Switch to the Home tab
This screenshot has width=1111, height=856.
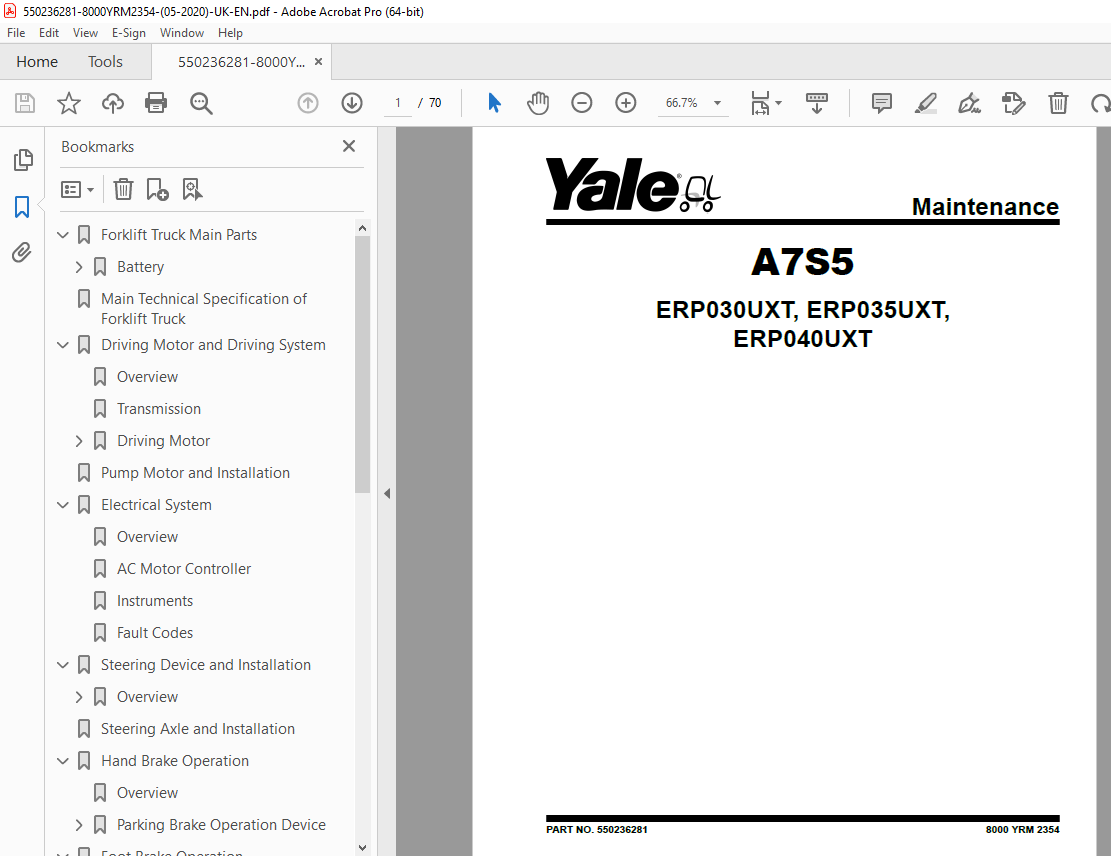tap(37, 62)
